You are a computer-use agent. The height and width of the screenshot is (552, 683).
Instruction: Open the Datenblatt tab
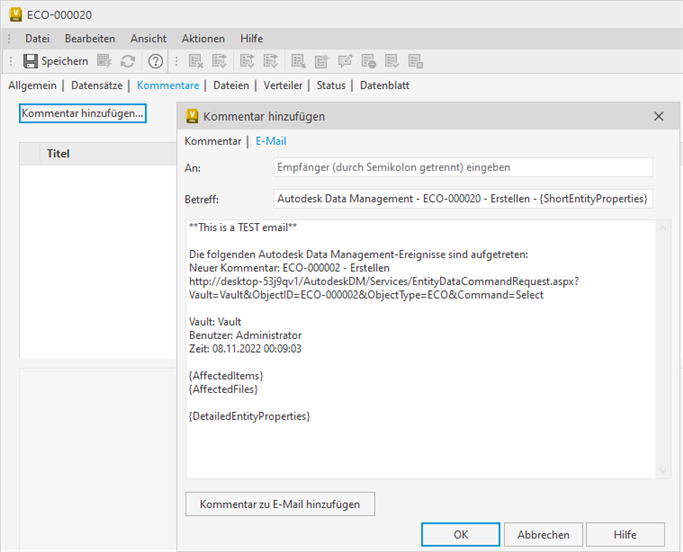(x=385, y=85)
